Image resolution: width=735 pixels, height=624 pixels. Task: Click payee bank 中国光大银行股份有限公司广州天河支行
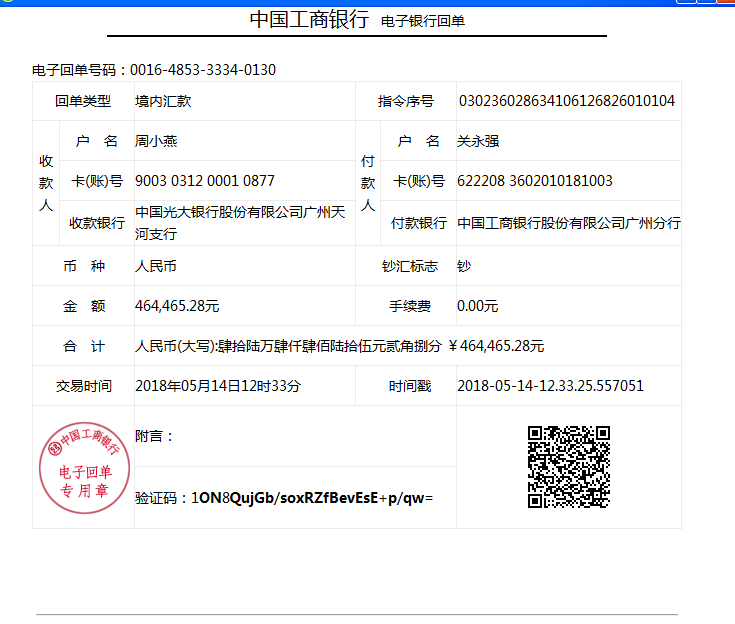pyautogui.click(x=240, y=223)
